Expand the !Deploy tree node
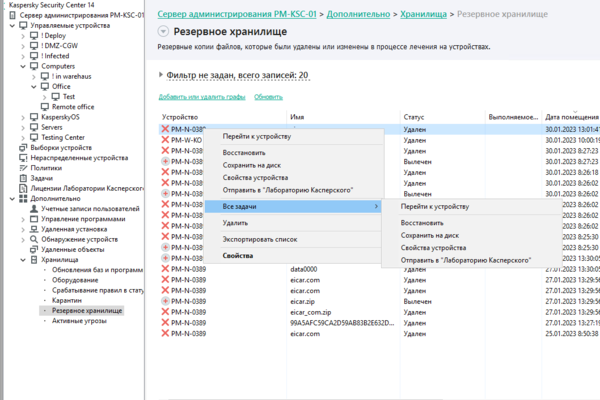Viewport: 600px width, 400px height. point(23,36)
